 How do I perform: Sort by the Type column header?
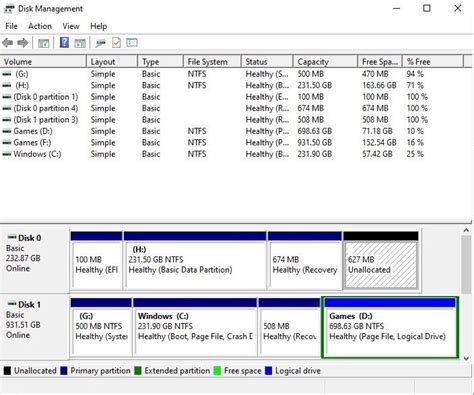tap(160, 62)
